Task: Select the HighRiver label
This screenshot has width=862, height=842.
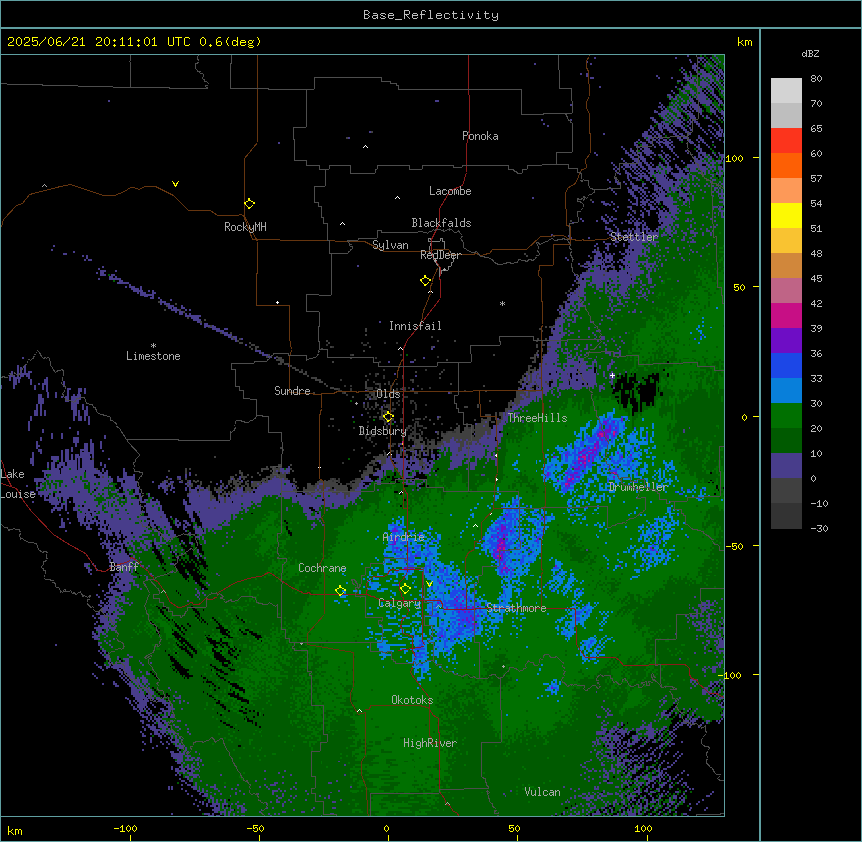Action: tap(430, 743)
